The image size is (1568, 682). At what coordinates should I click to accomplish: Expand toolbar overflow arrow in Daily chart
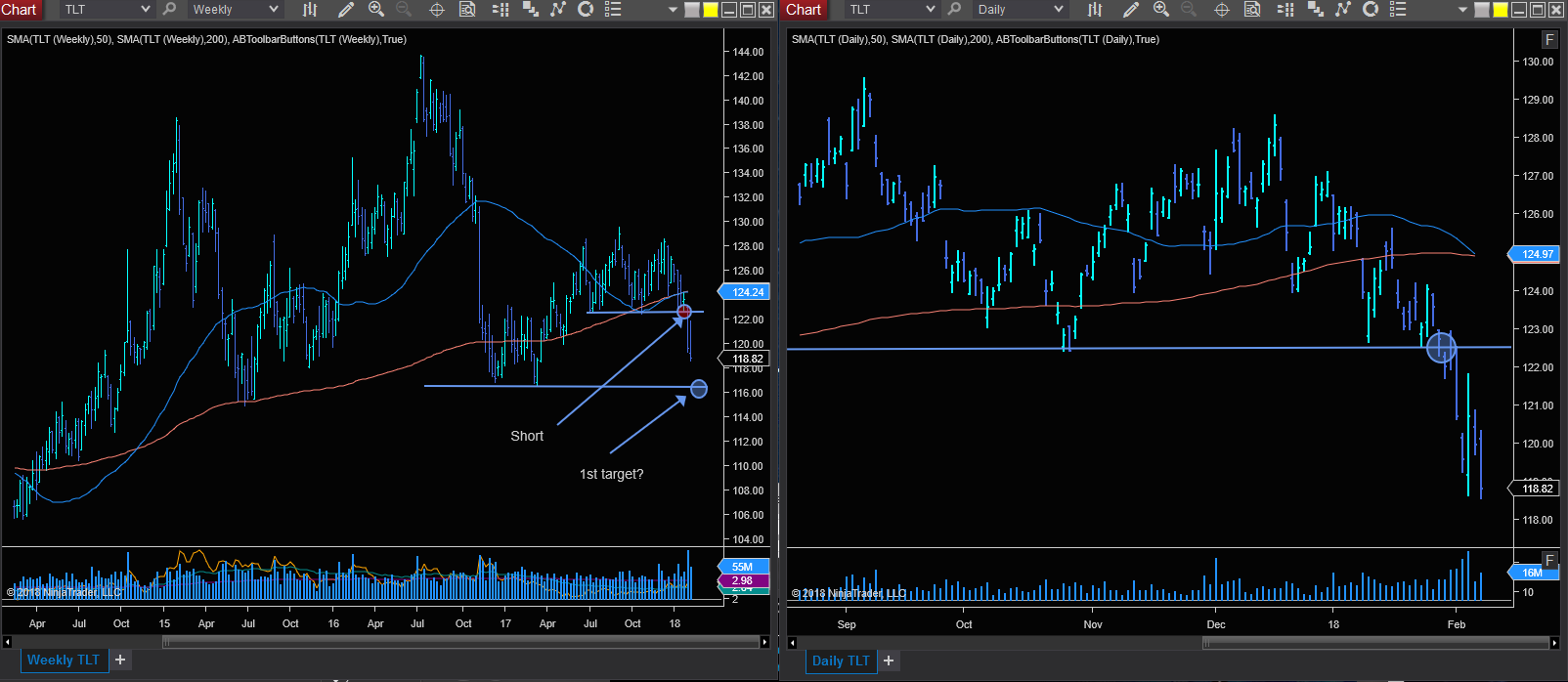tap(1462, 10)
